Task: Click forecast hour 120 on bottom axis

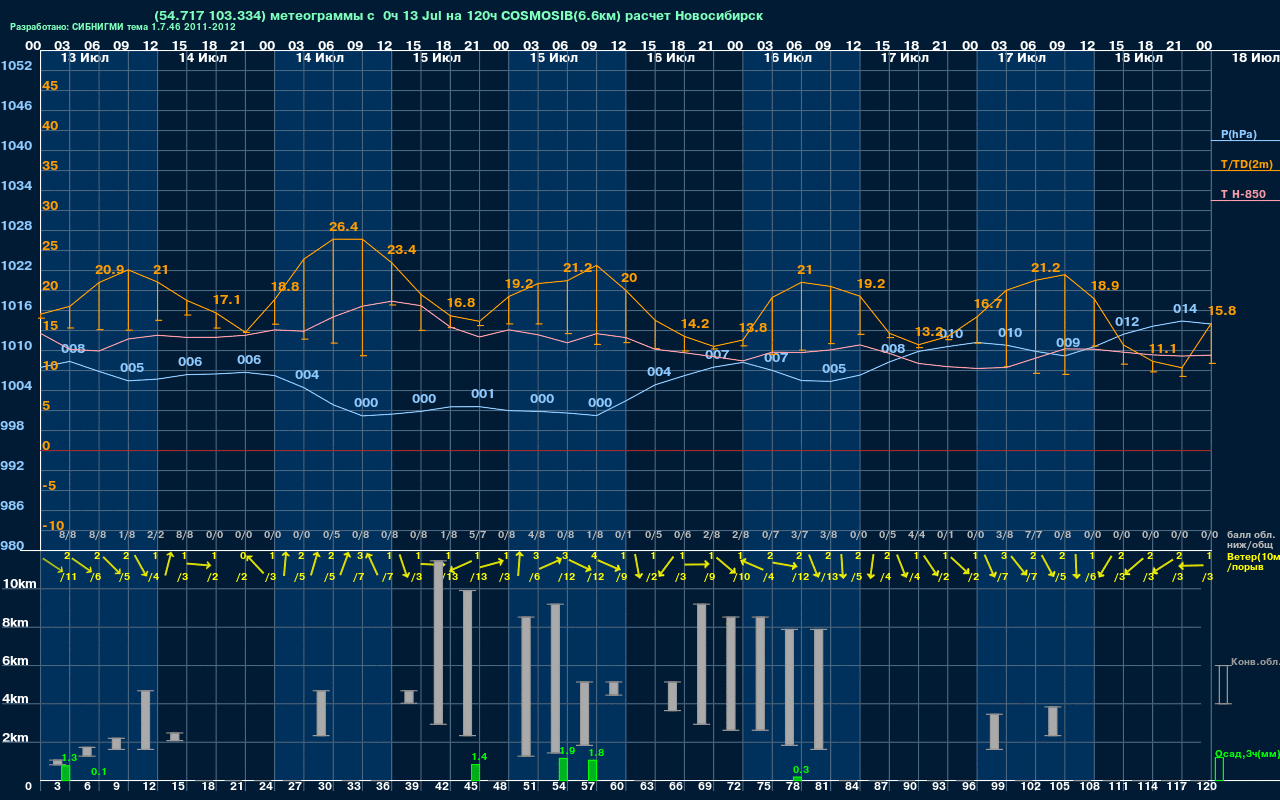Action: coord(1208,788)
